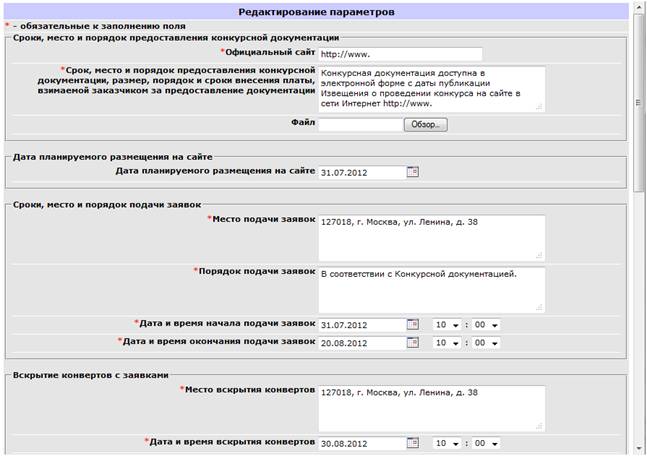Click the scrollbar down arrow
The height and width of the screenshot is (456, 647).
(638, 448)
